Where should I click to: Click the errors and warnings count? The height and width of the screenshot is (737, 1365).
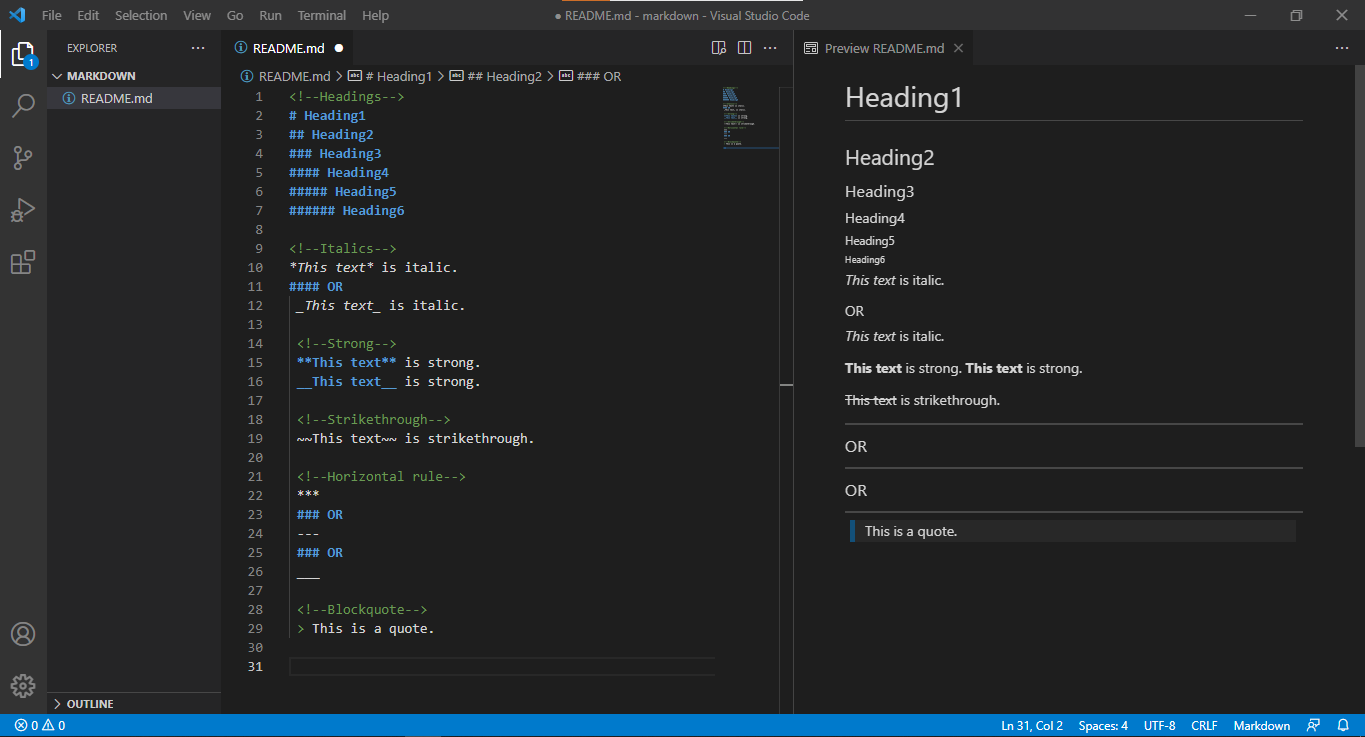pos(40,725)
